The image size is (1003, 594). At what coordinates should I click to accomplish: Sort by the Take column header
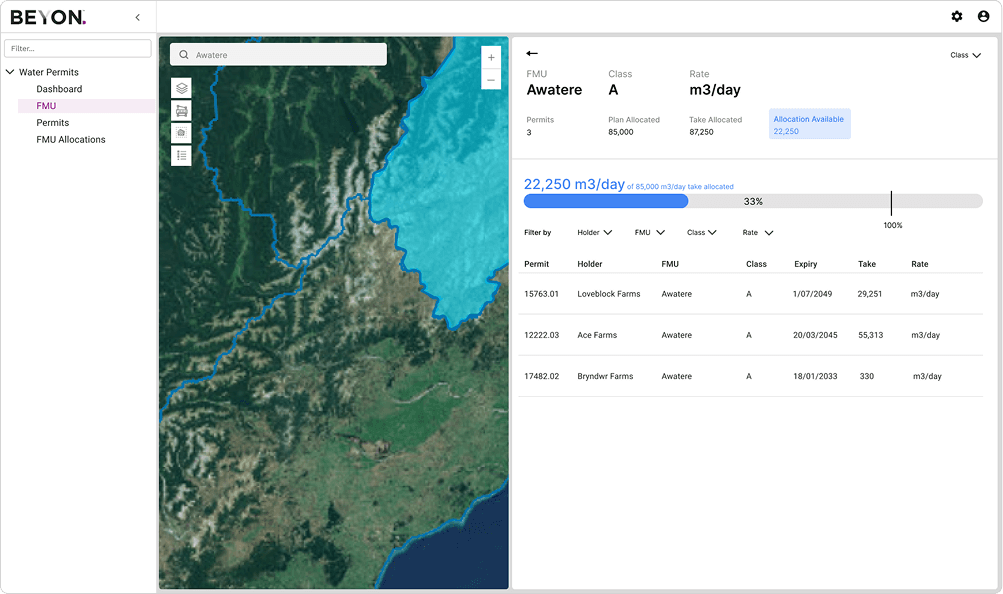[x=867, y=264]
